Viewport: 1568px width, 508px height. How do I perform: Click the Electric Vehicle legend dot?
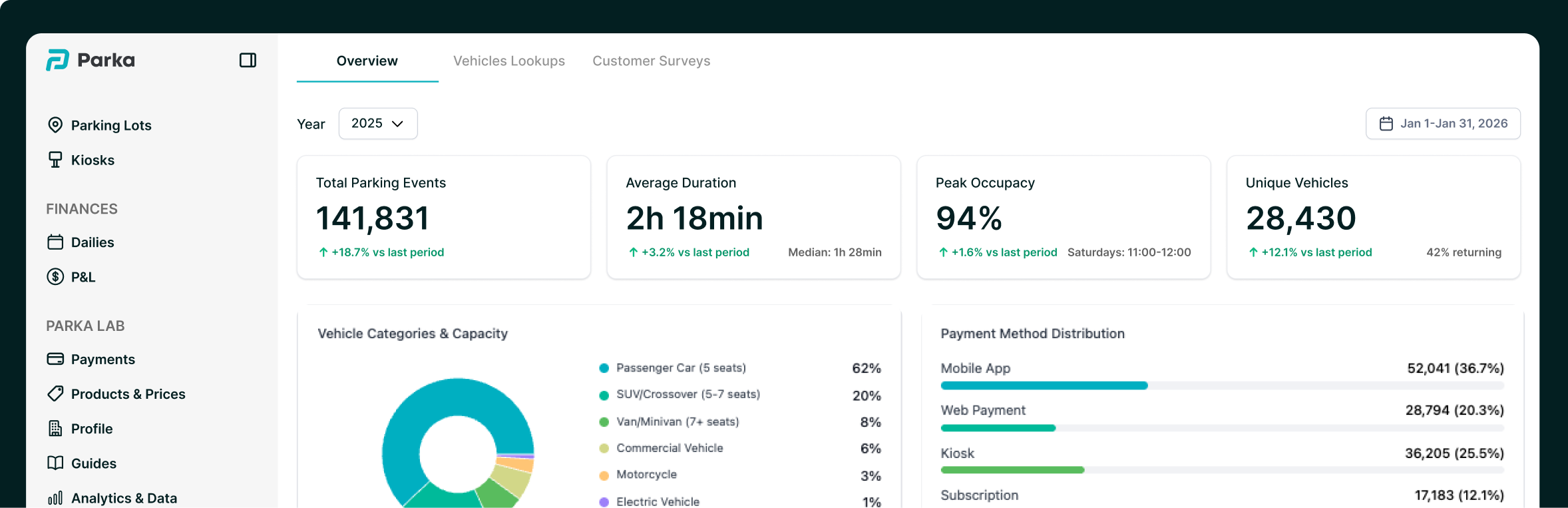tap(604, 502)
